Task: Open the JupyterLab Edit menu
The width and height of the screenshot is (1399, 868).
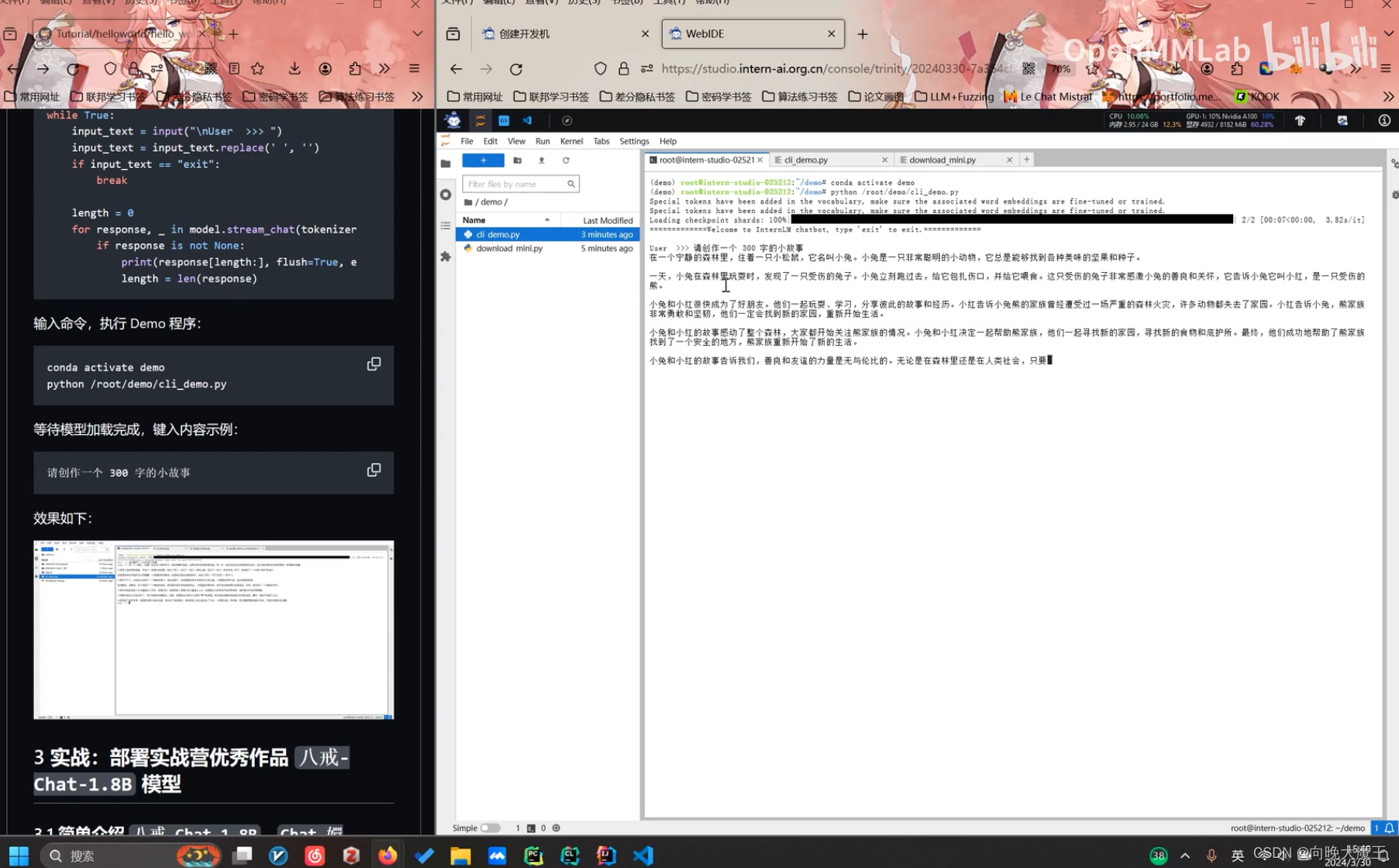Action: [x=491, y=141]
